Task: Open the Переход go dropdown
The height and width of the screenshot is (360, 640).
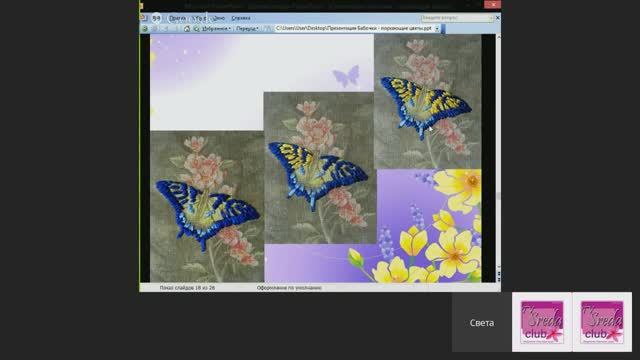Action: (247, 29)
